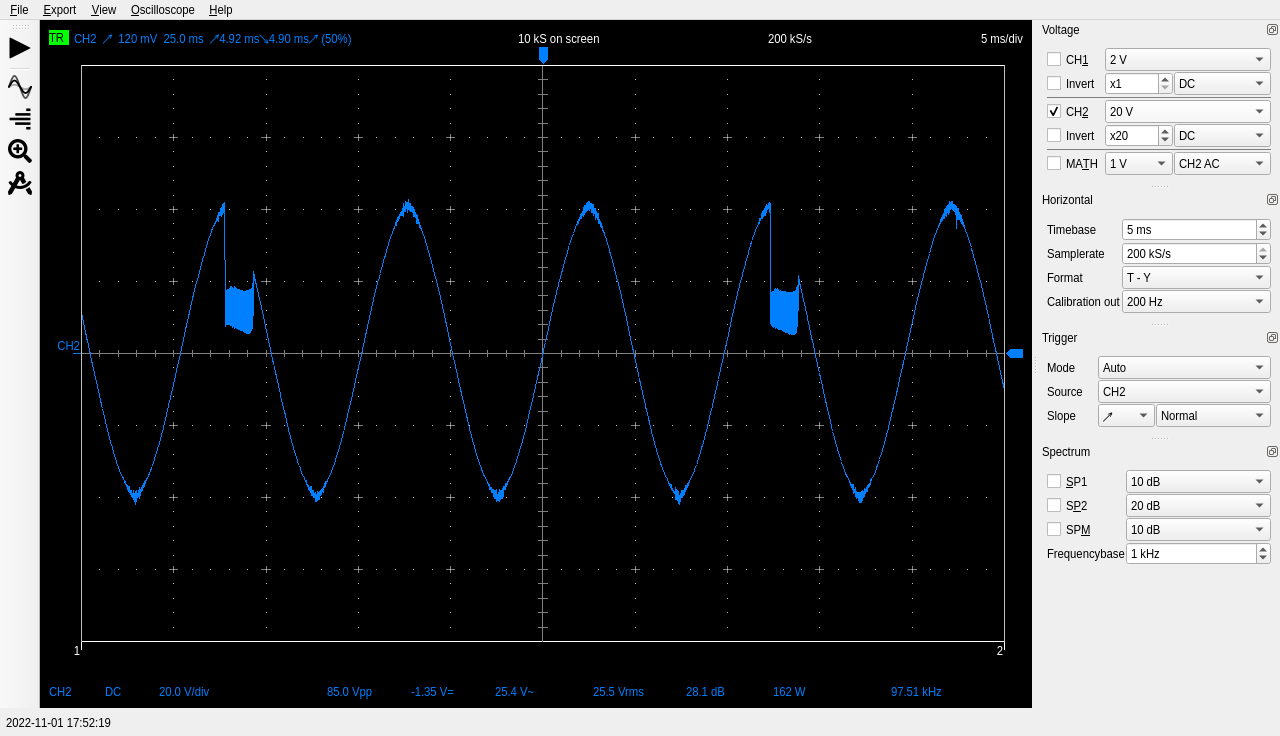Click cursor marker 2 at bottom right
Viewport: 1280px width, 736px height.
[999, 651]
